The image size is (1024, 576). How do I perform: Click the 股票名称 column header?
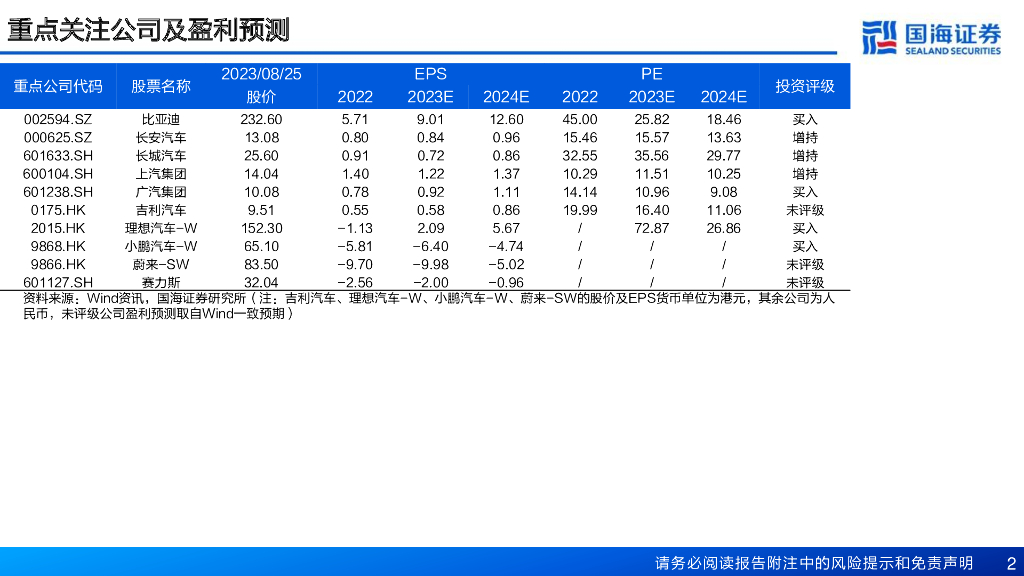point(161,86)
